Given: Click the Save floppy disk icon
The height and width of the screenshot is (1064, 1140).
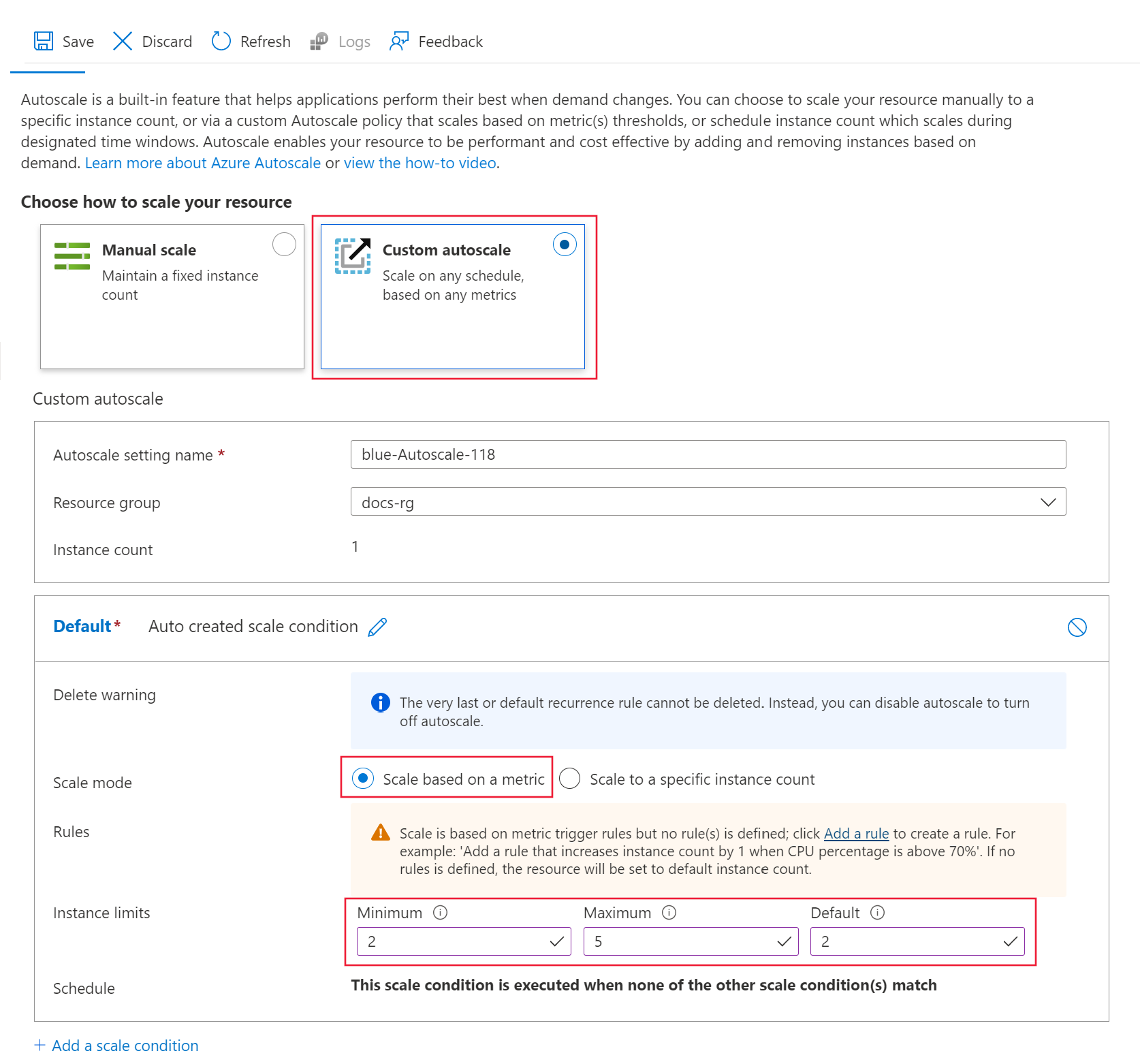Looking at the screenshot, I should (44, 42).
